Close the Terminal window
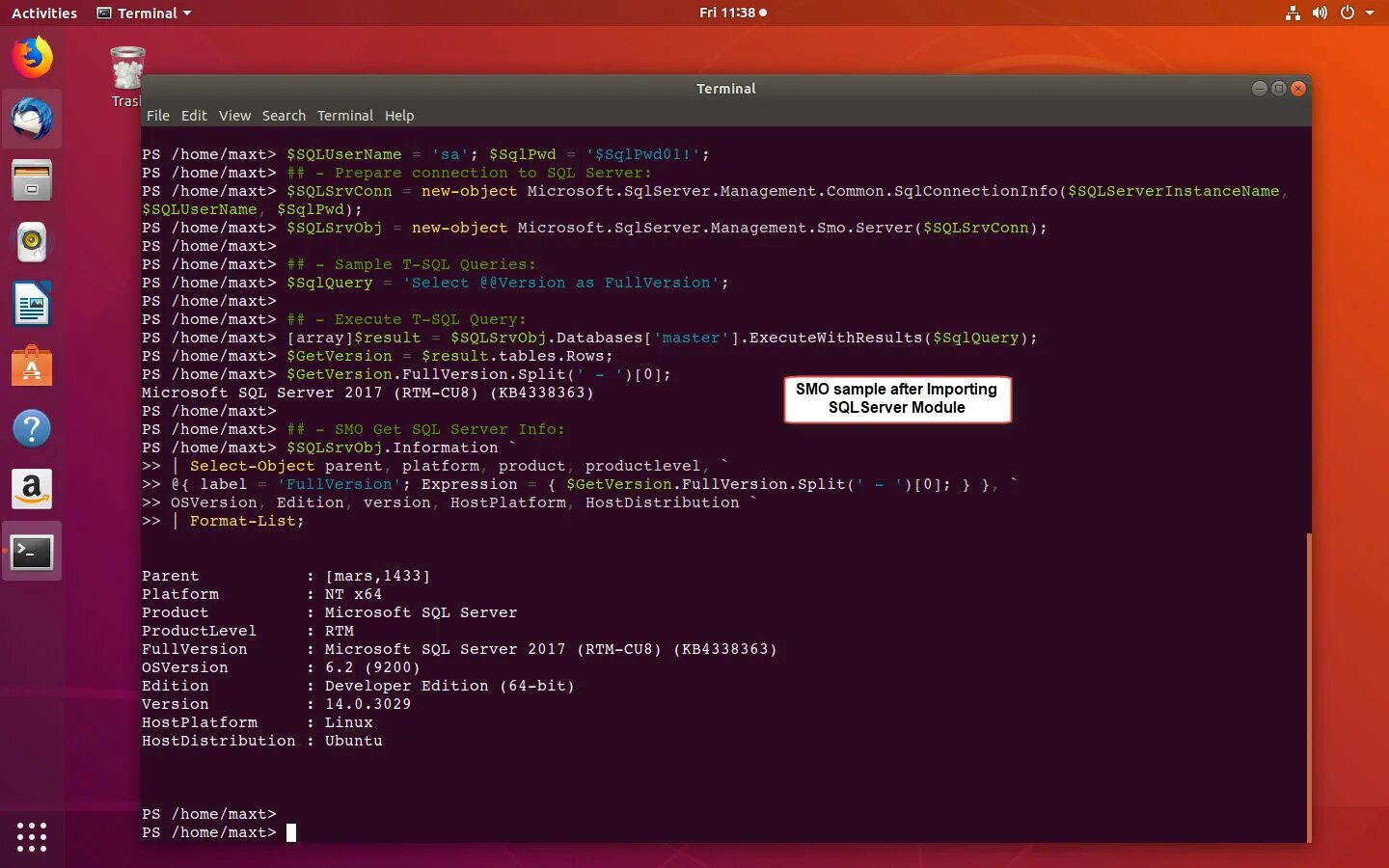 point(1298,88)
